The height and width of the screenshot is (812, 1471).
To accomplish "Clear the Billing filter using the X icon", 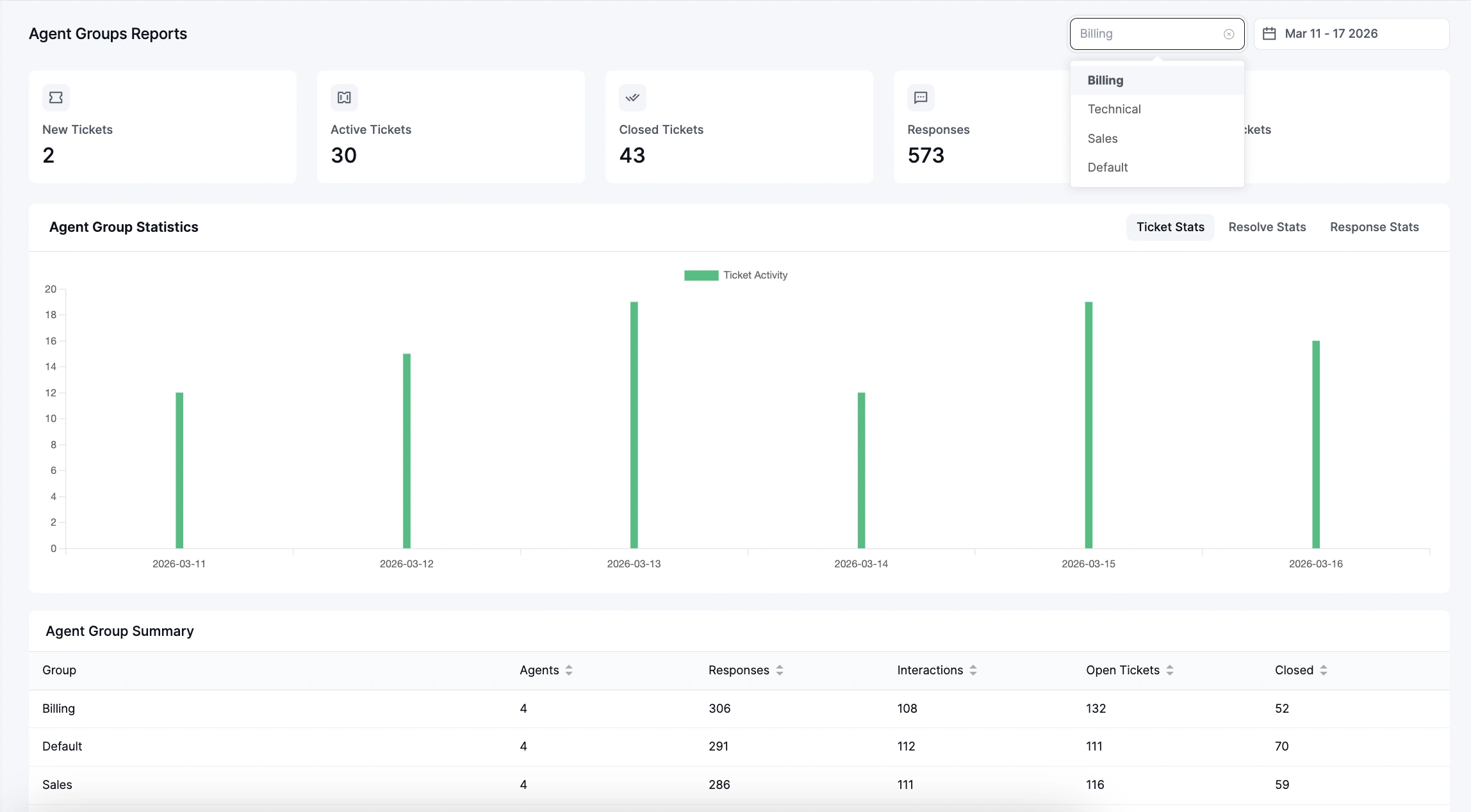I will coord(1228,33).
